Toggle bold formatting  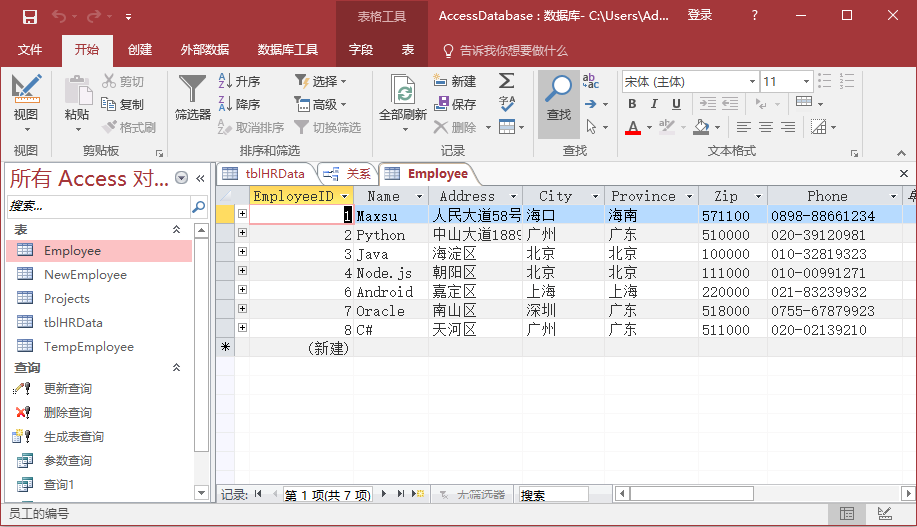632,104
